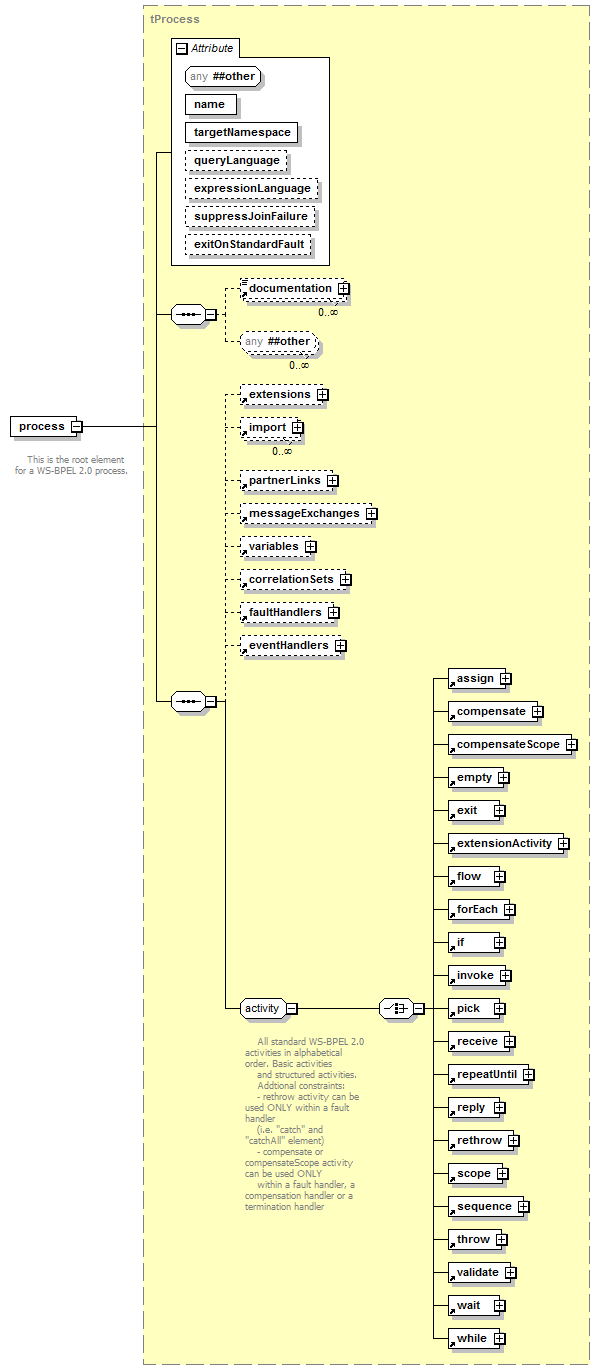
Task: Expand the wait element
Action: pos(499,1306)
